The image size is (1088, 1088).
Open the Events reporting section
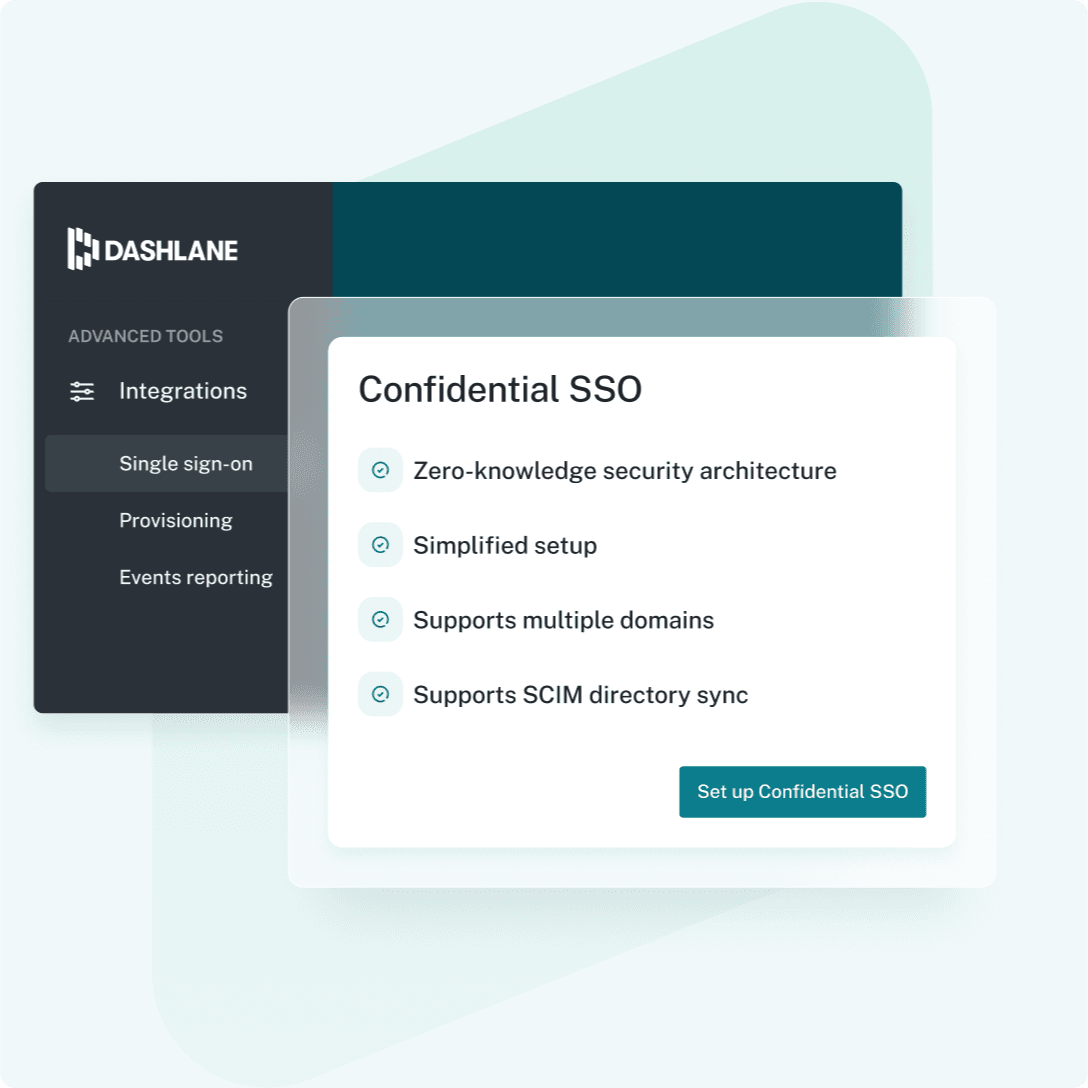[196, 577]
